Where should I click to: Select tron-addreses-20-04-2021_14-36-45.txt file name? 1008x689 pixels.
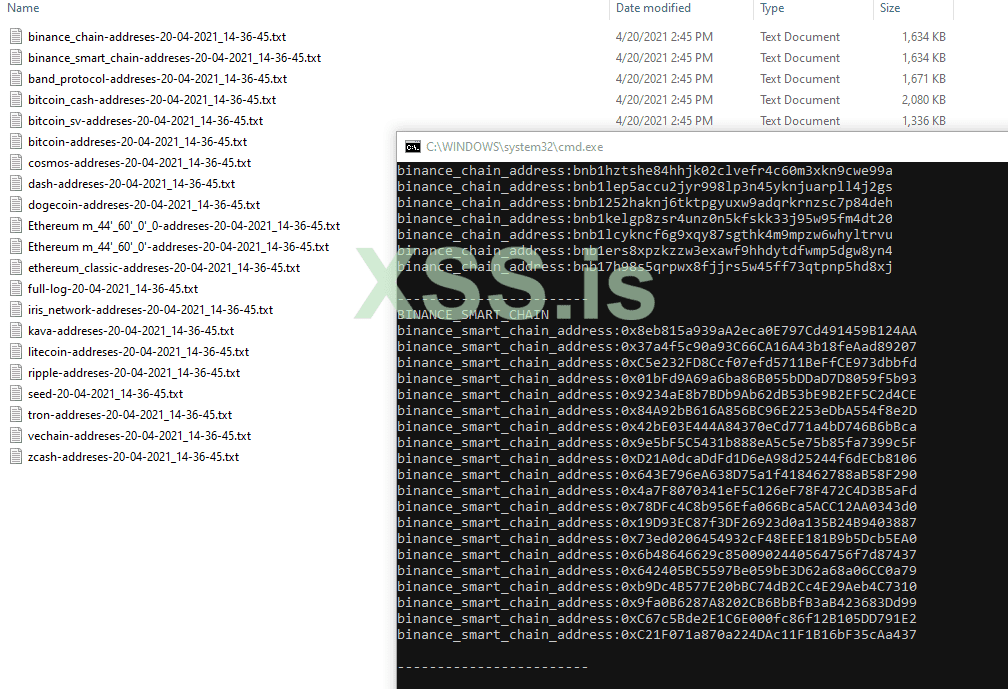(x=130, y=415)
